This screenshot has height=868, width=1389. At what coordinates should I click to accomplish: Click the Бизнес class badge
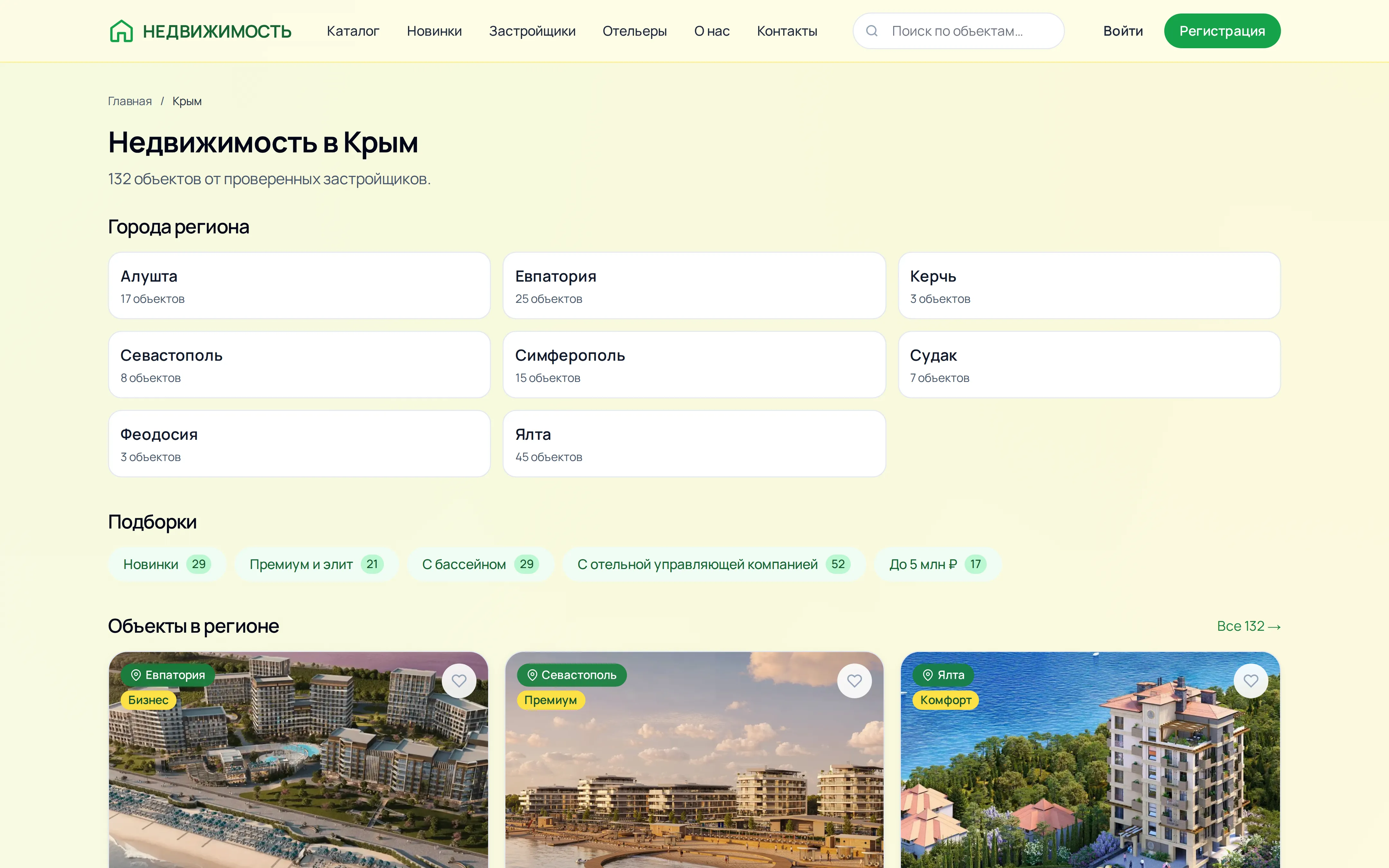point(148,701)
